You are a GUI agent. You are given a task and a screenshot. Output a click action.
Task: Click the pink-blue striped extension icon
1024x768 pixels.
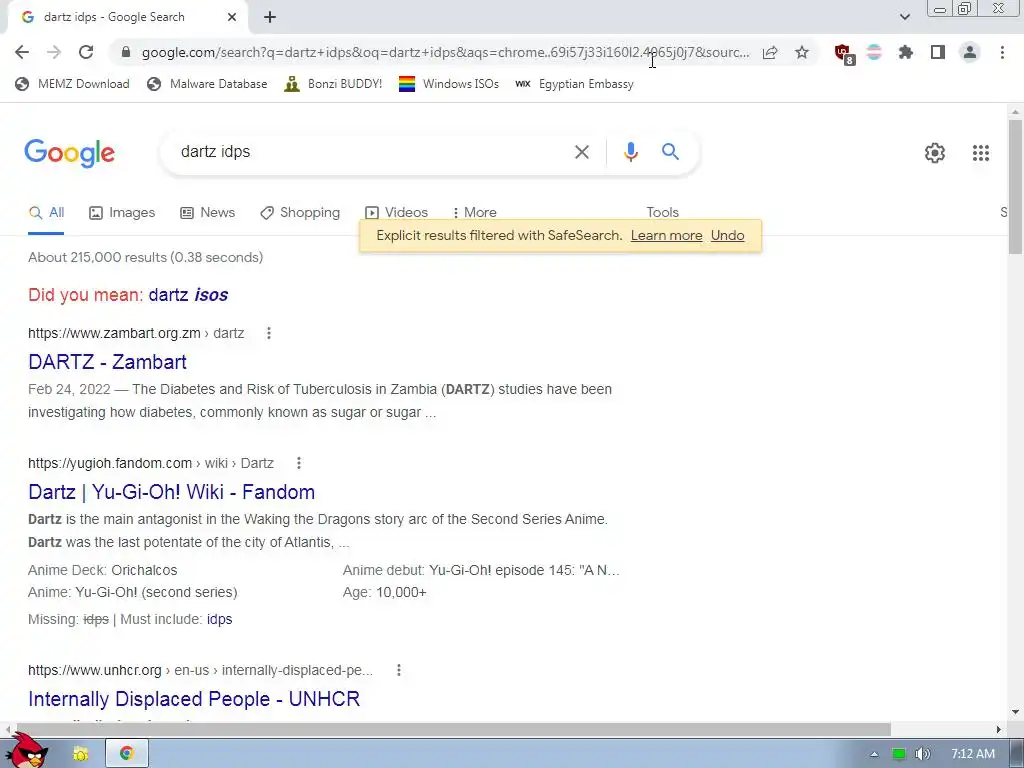click(x=874, y=52)
